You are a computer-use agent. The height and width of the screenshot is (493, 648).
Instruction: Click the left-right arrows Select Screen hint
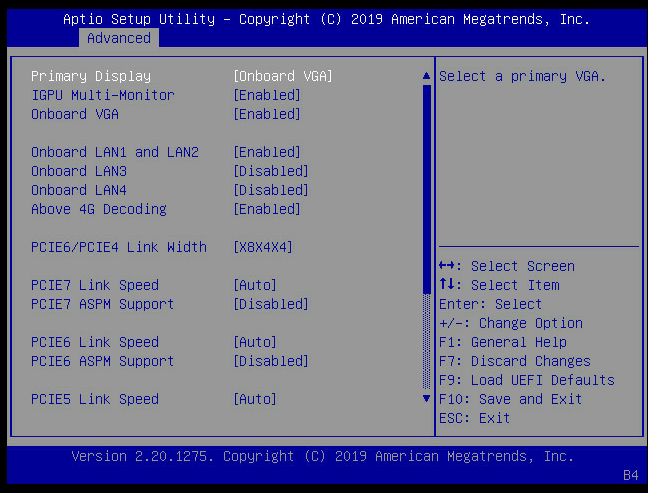pos(507,266)
